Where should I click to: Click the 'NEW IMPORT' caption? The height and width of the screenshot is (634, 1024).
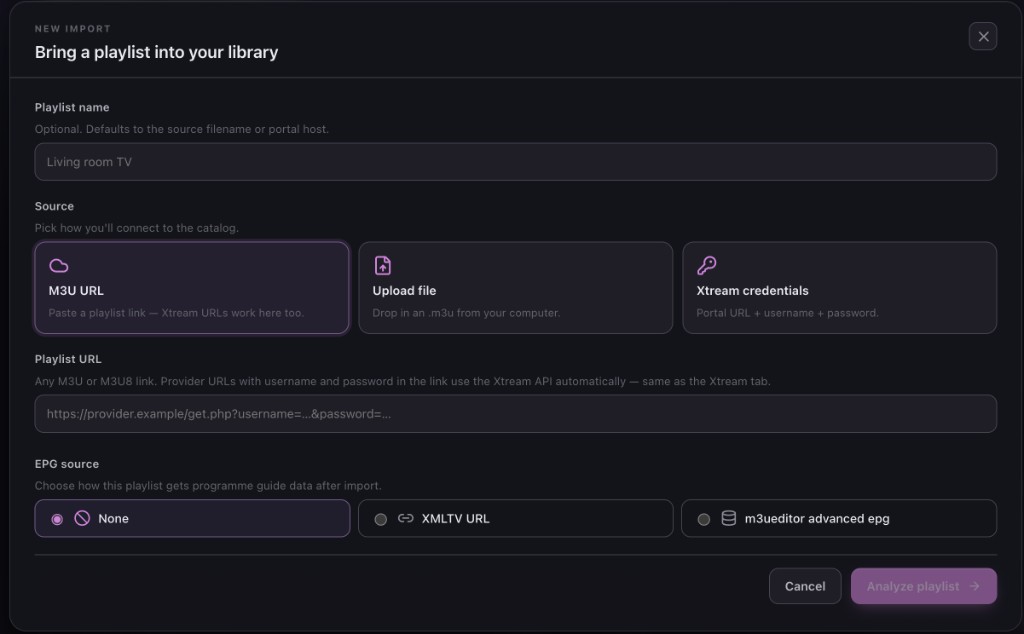[x=72, y=29]
